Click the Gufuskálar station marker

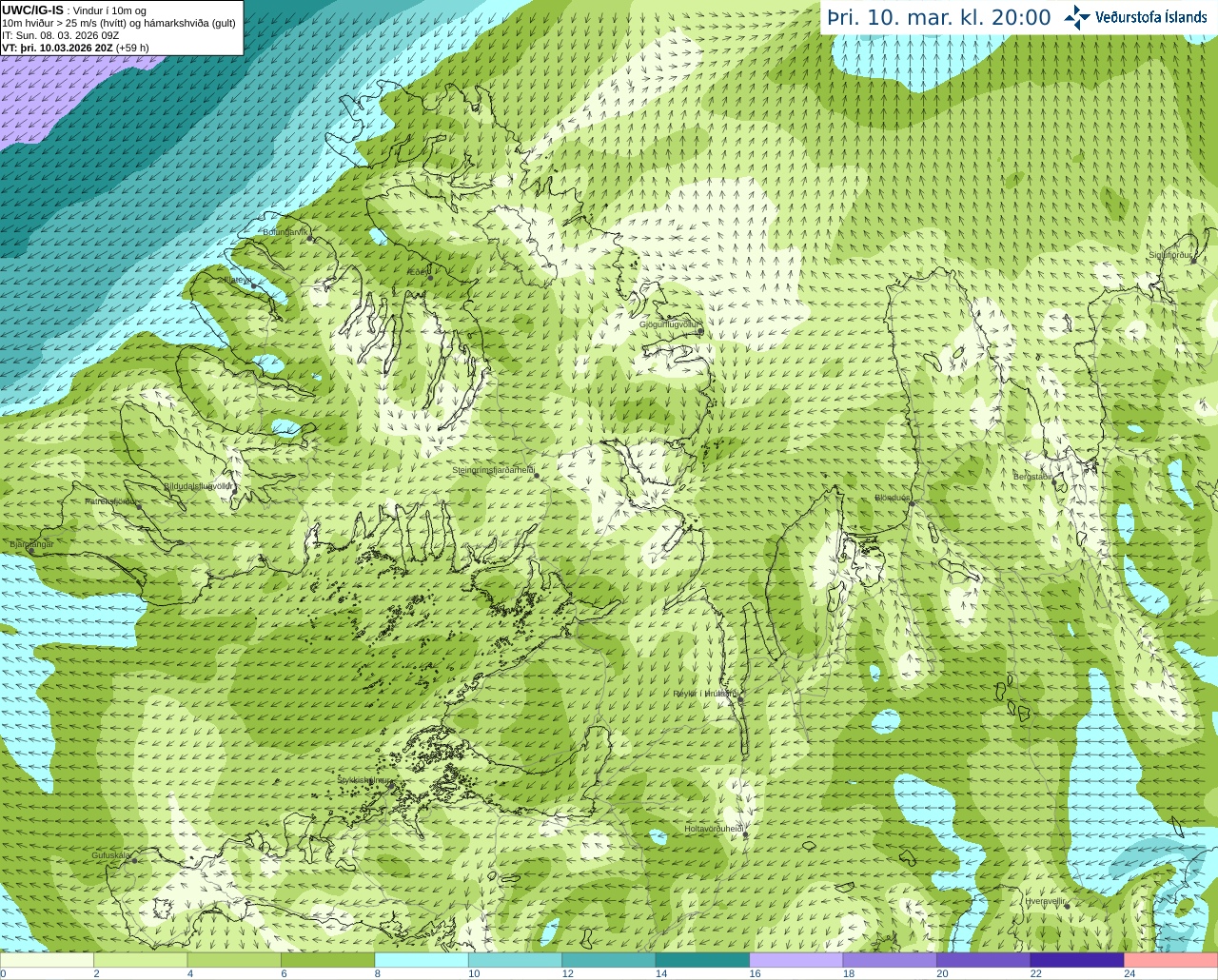(x=134, y=860)
